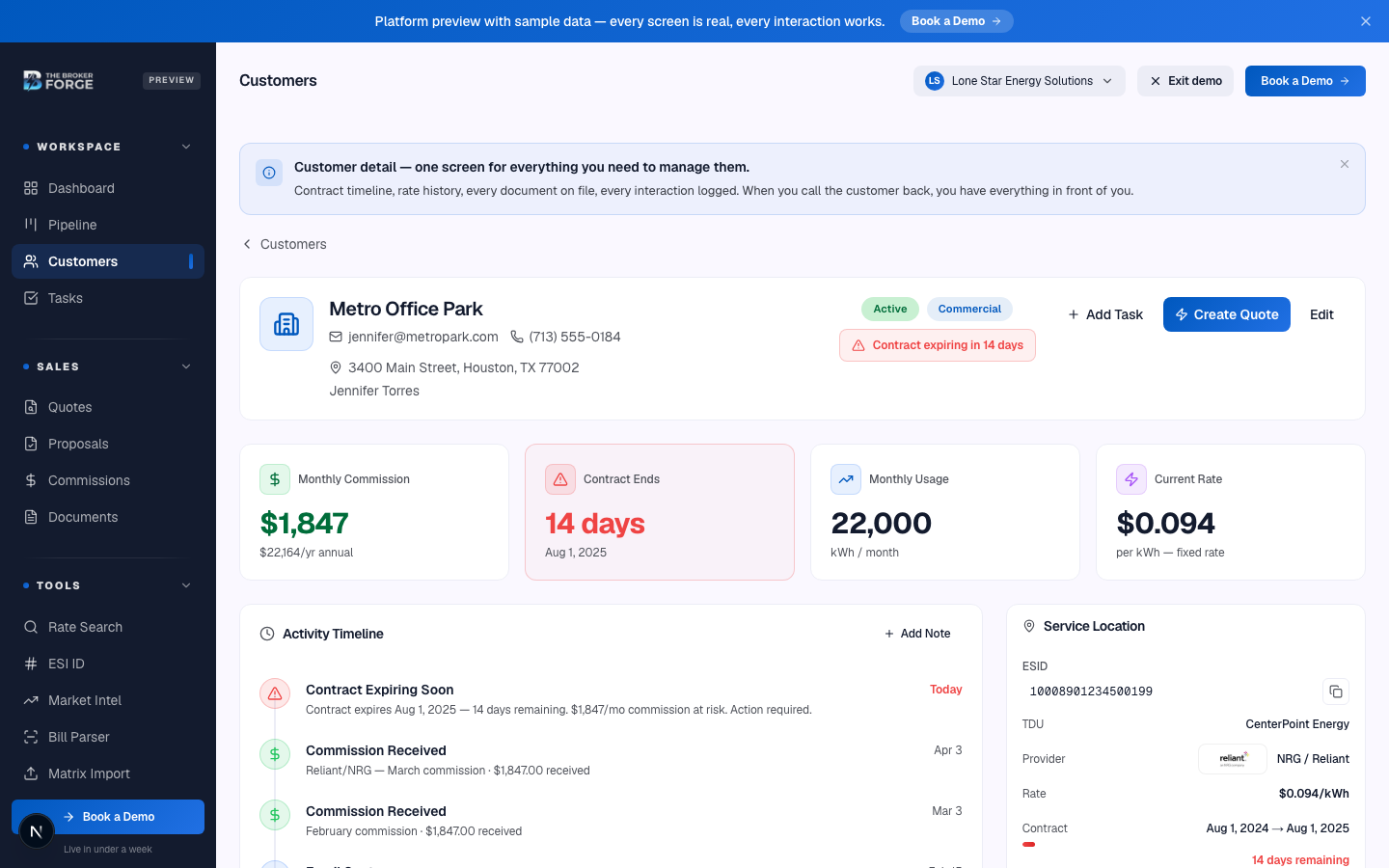Click the Service Location pin icon
The width and height of the screenshot is (1389, 868).
tap(1029, 626)
